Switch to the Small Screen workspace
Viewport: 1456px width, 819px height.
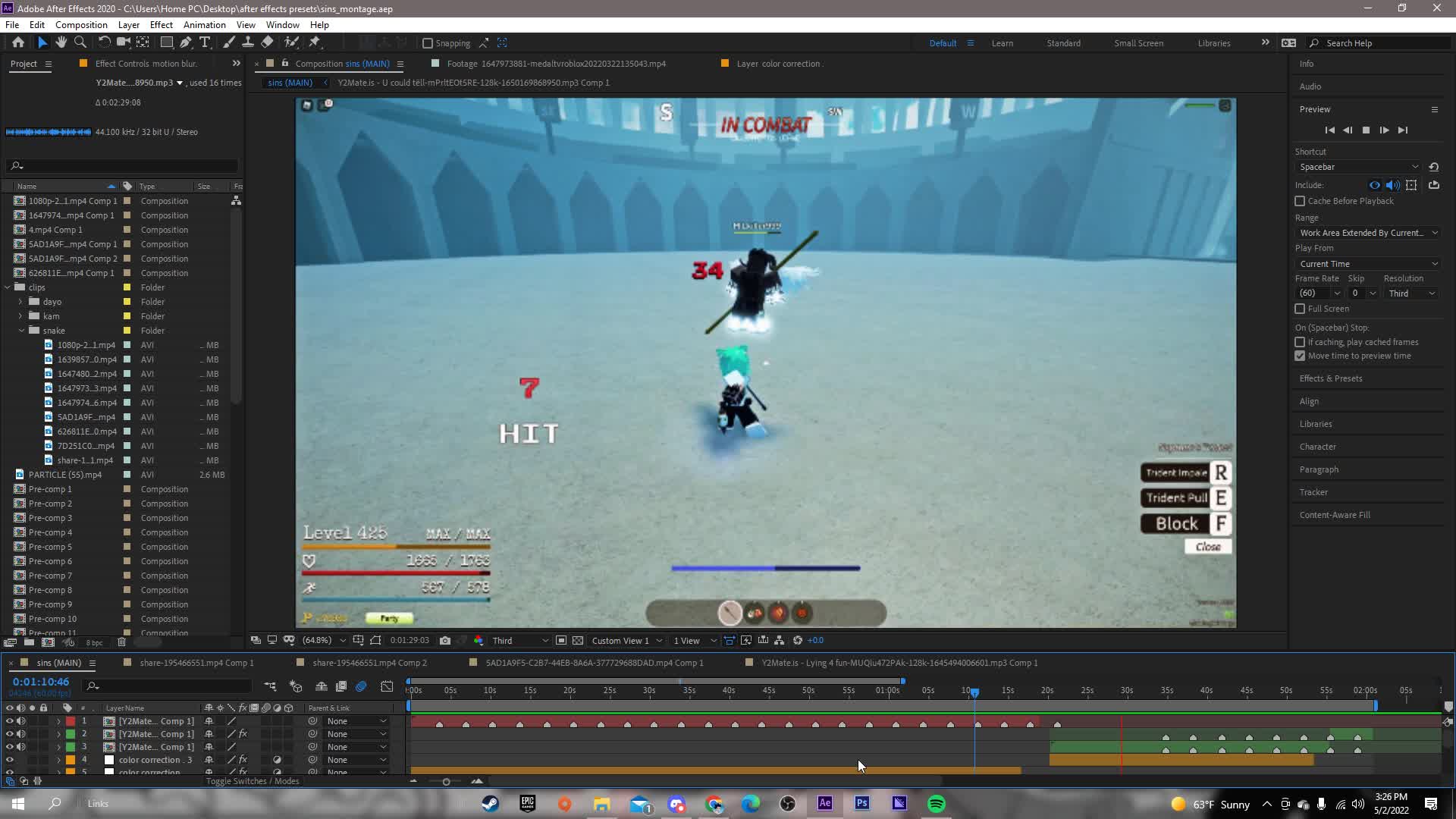coord(1137,43)
